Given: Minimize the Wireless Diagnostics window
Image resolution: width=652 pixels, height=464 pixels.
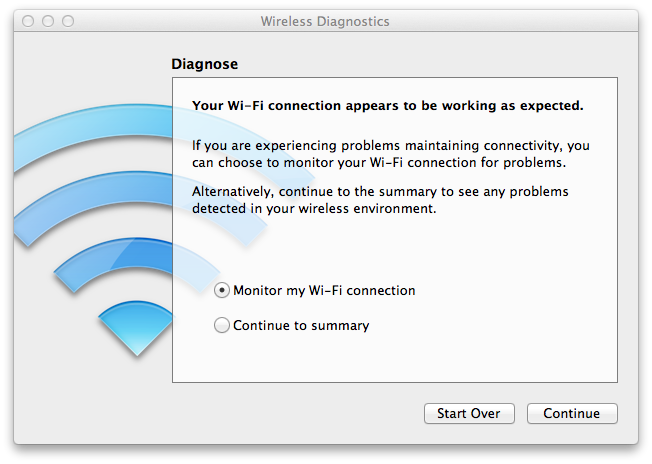Looking at the screenshot, I should (x=48, y=21).
